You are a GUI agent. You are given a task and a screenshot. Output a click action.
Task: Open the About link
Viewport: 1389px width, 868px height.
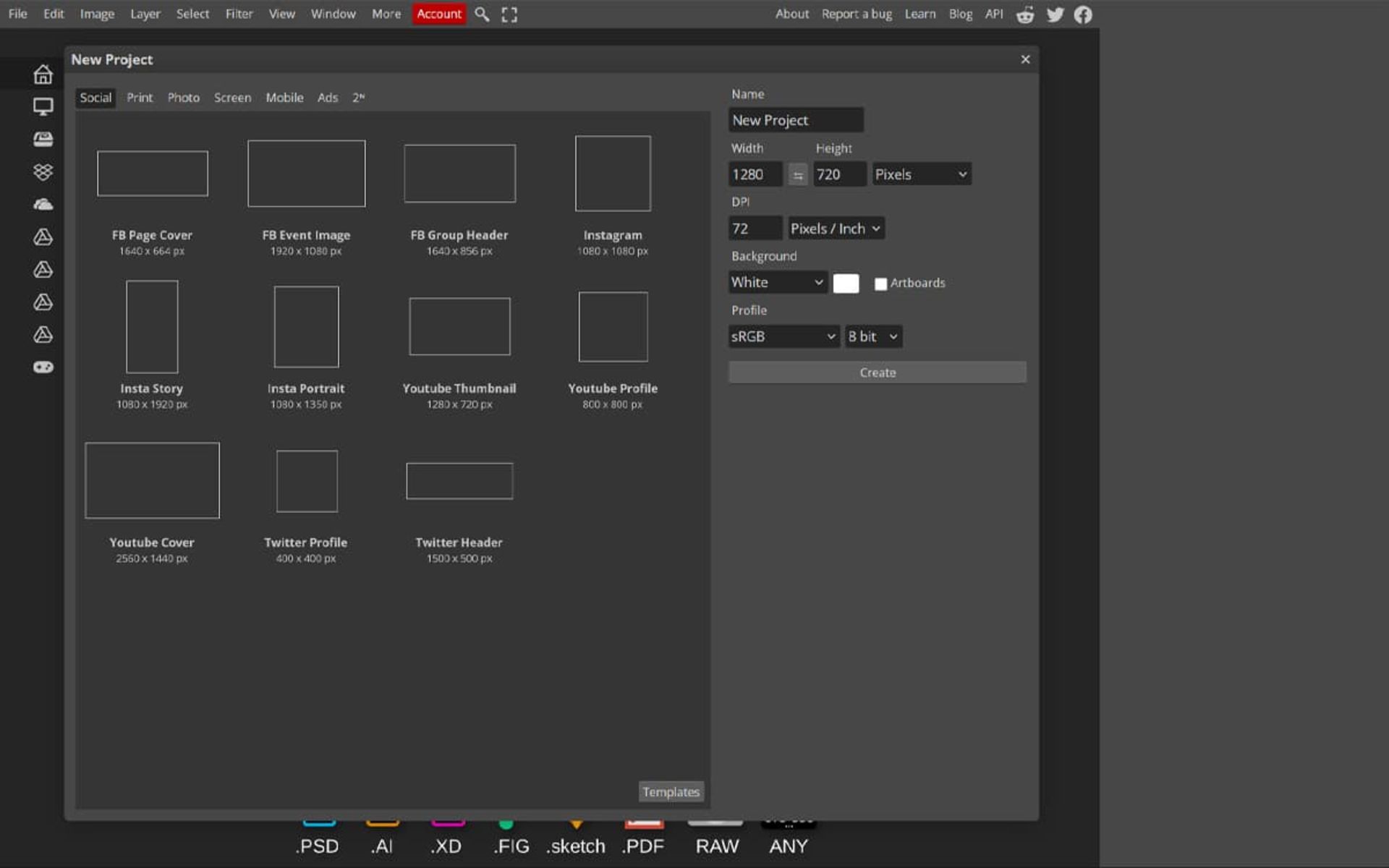[791, 14]
